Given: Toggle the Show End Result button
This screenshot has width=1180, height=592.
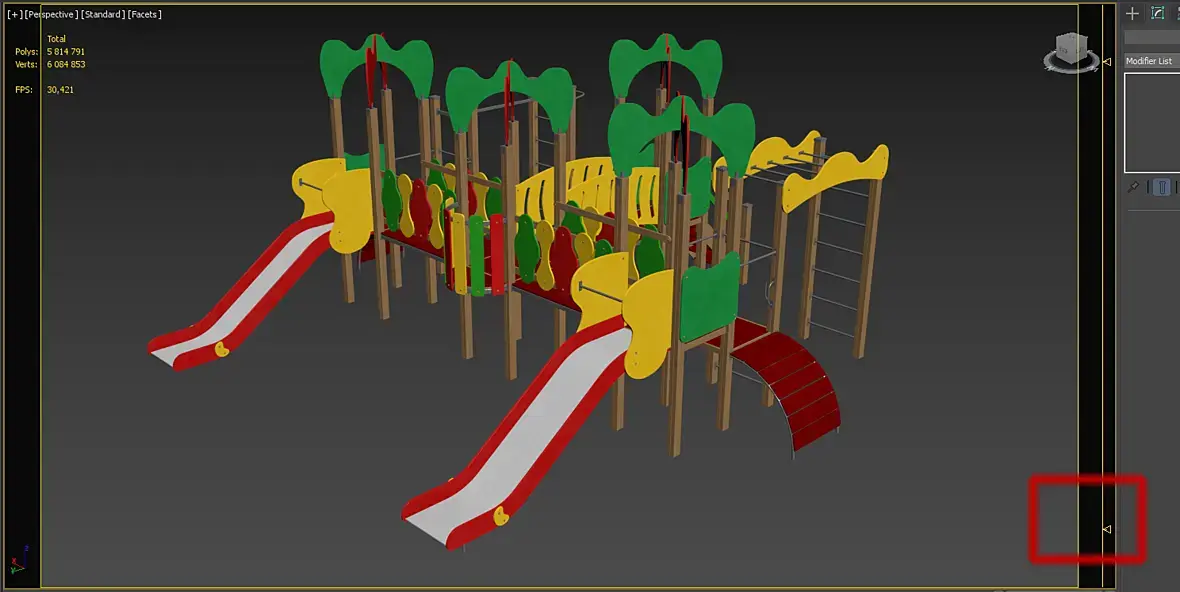Looking at the screenshot, I should [1162, 187].
